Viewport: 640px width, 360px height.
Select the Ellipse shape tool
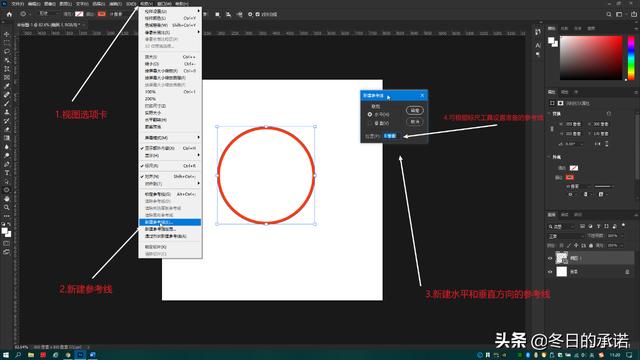click(7, 190)
